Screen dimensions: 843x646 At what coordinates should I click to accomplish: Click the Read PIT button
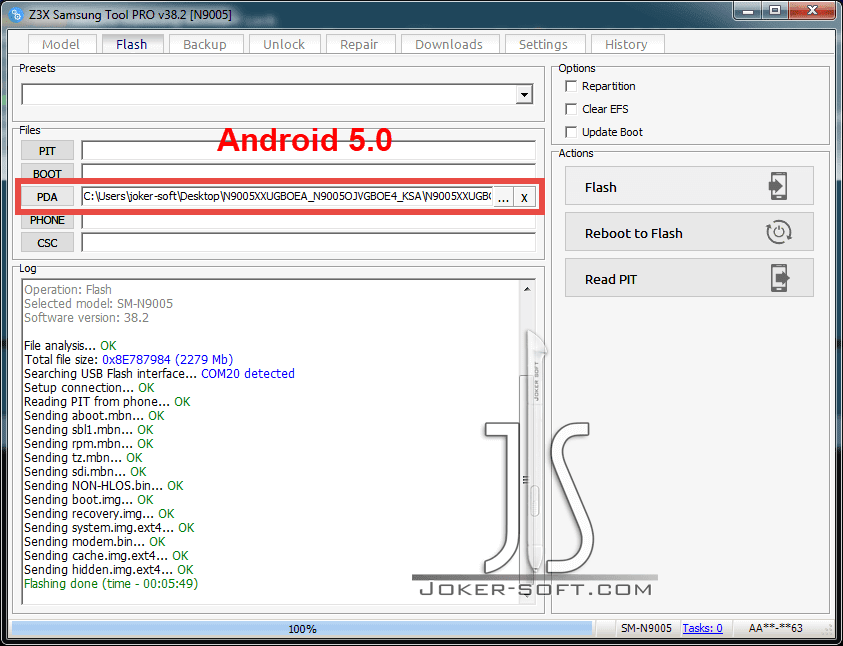point(689,278)
